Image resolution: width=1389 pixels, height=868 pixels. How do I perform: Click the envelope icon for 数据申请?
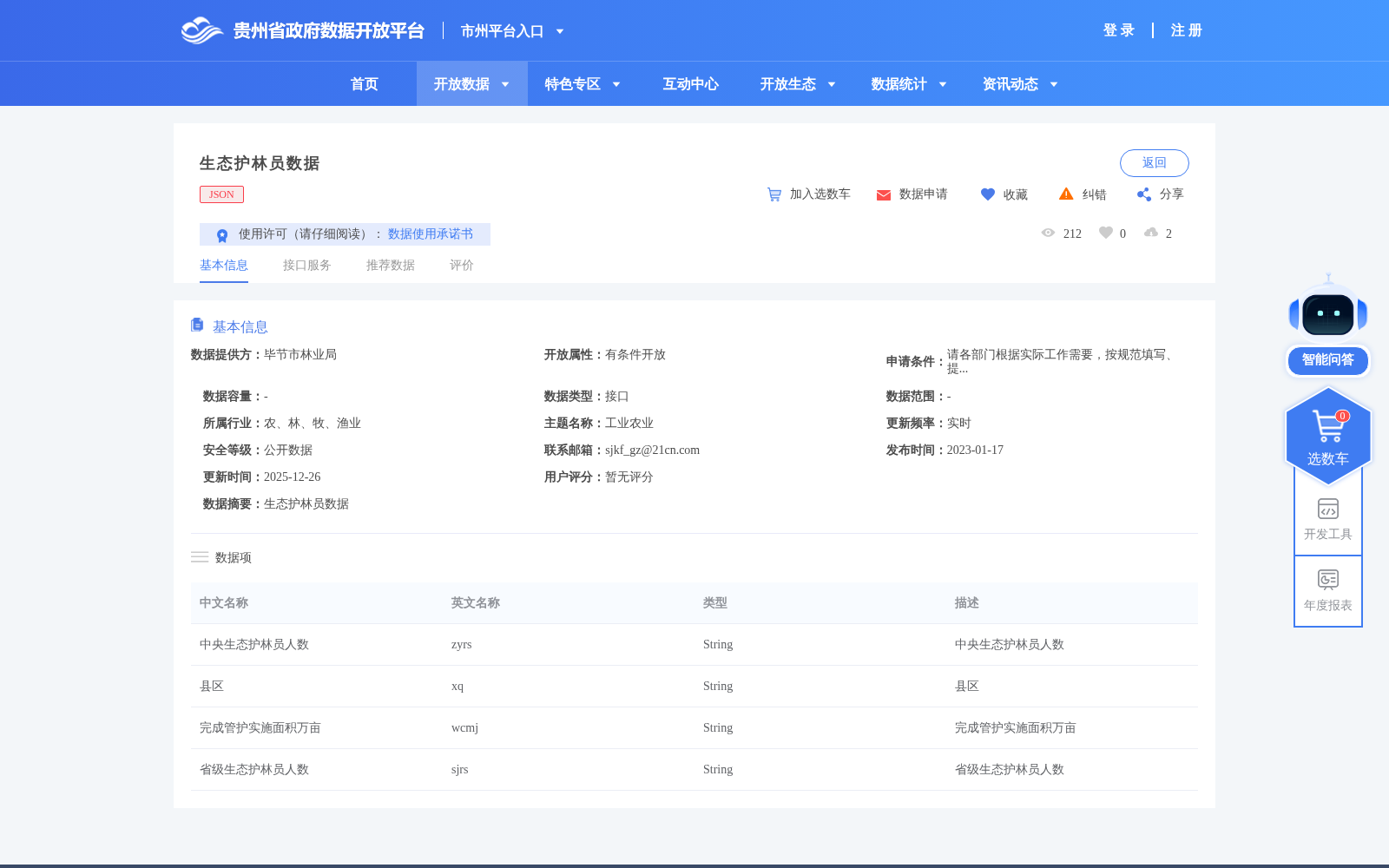point(884,195)
